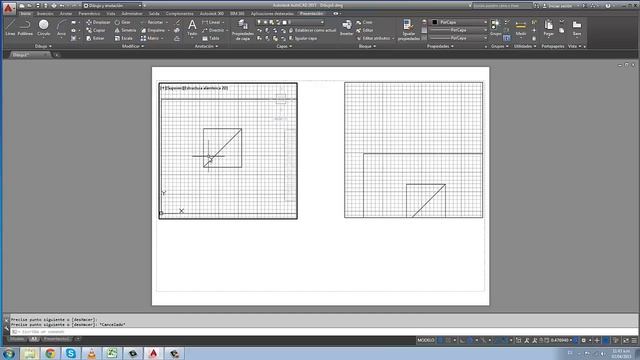Select the Texto annotation tool
Screen dimensions: 640x360
click(192, 27)
